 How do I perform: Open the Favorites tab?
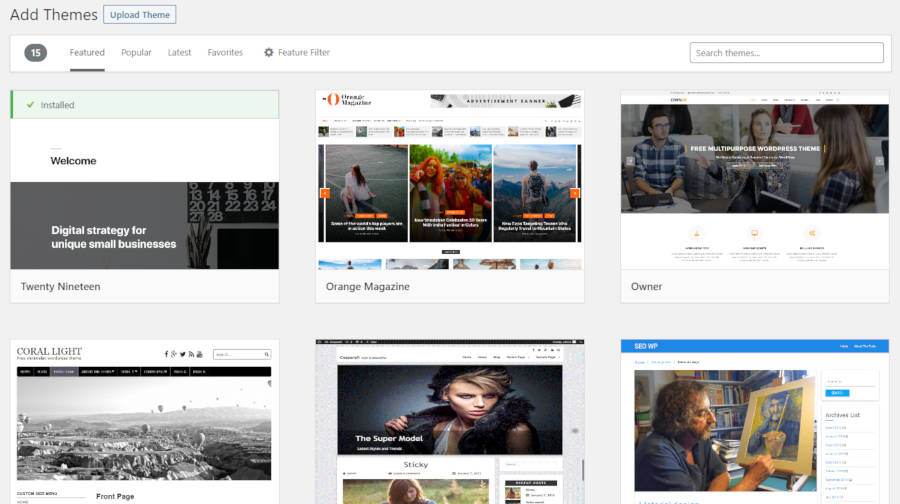225,52
